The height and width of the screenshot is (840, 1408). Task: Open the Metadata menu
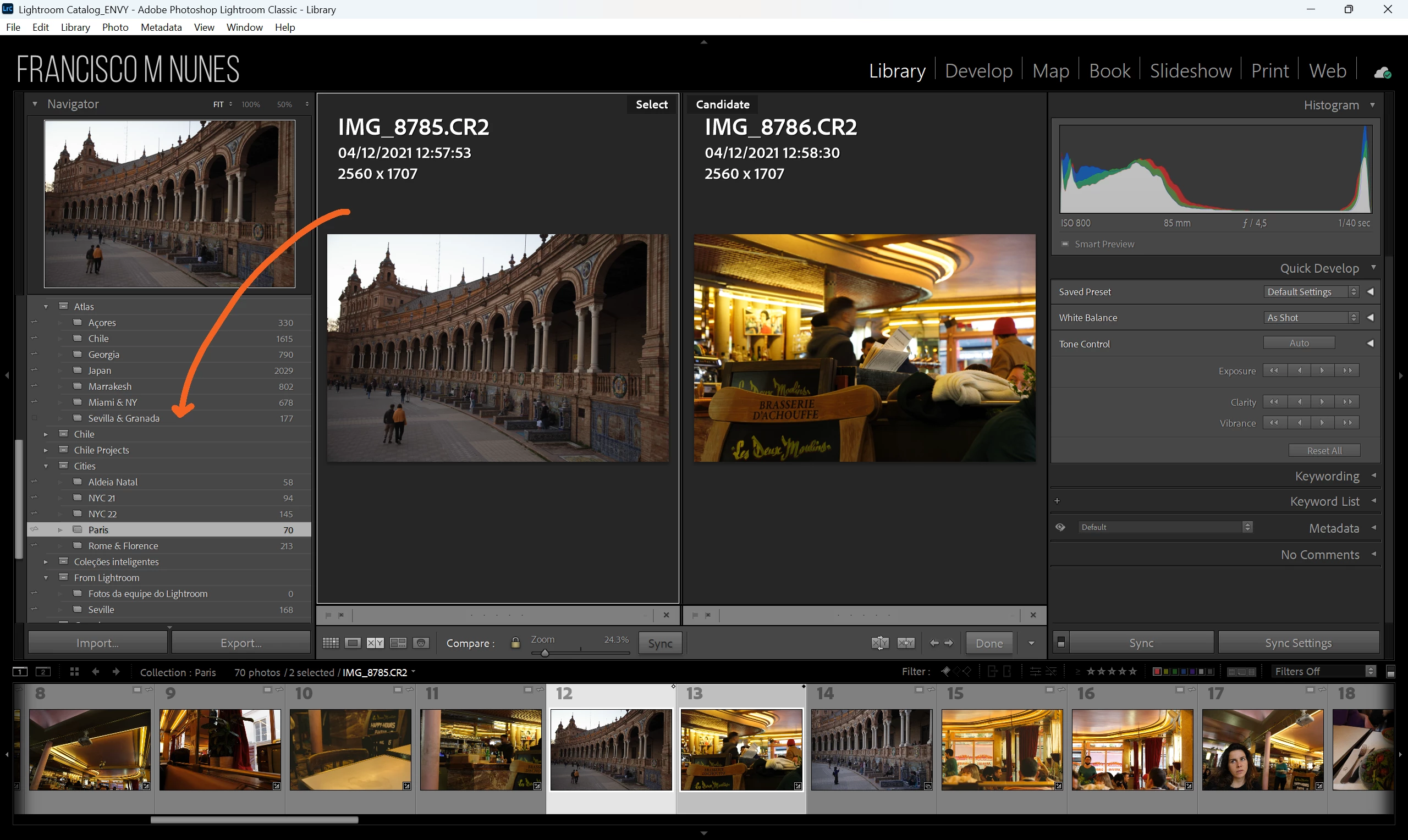[161, 27]
